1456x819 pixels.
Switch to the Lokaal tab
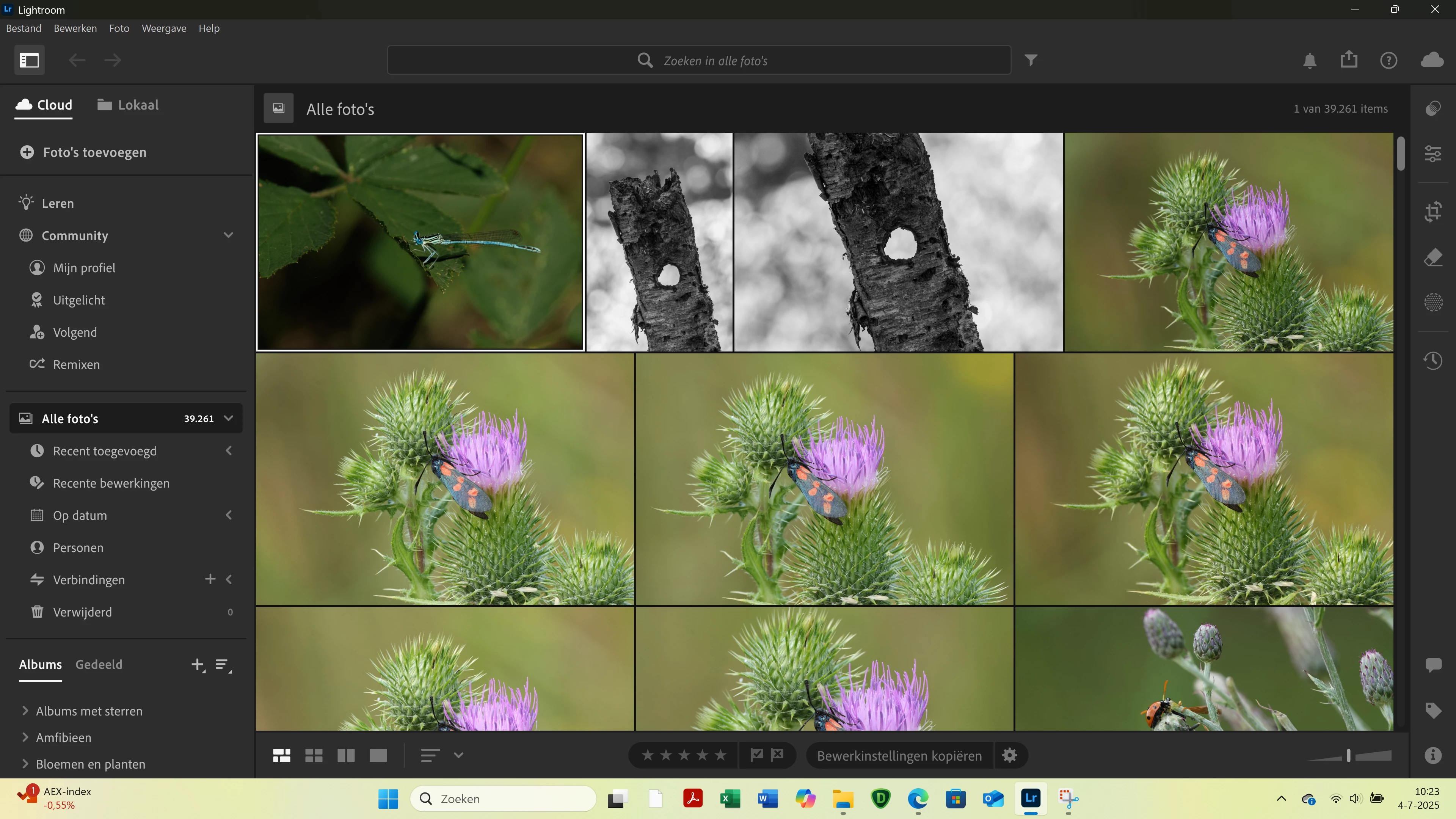pos(128,105)
